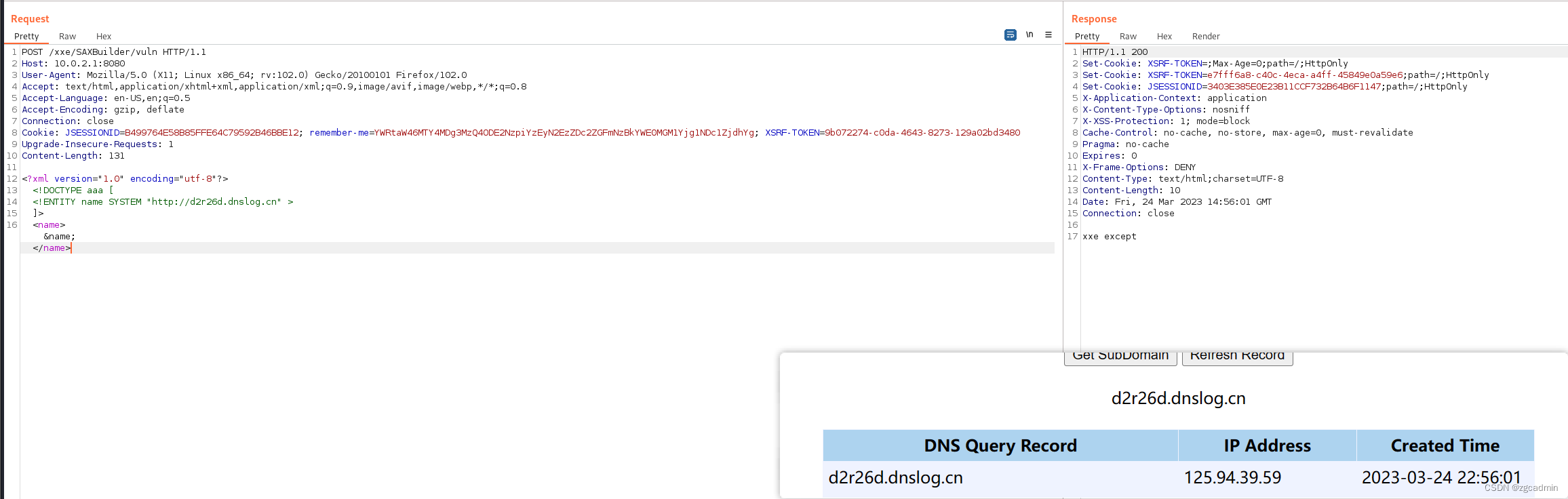Click the User-Agent header line
1568x499 pixels.
tap(244, 75)
